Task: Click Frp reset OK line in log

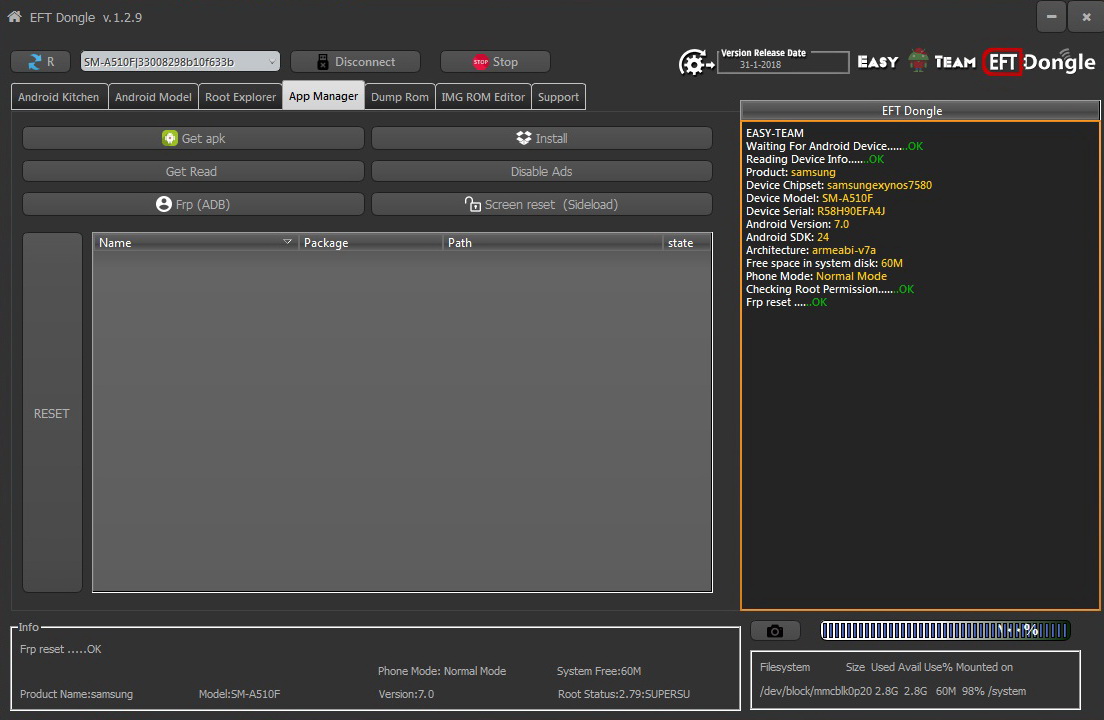Action: coord(786,303)
